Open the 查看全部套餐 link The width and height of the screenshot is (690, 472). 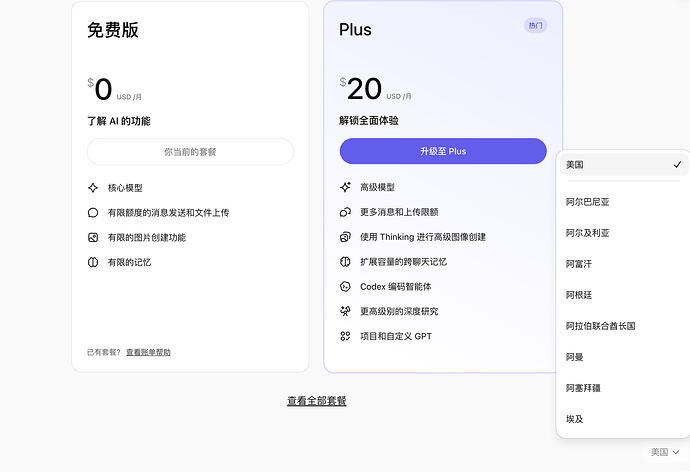[x=317, y=401]
